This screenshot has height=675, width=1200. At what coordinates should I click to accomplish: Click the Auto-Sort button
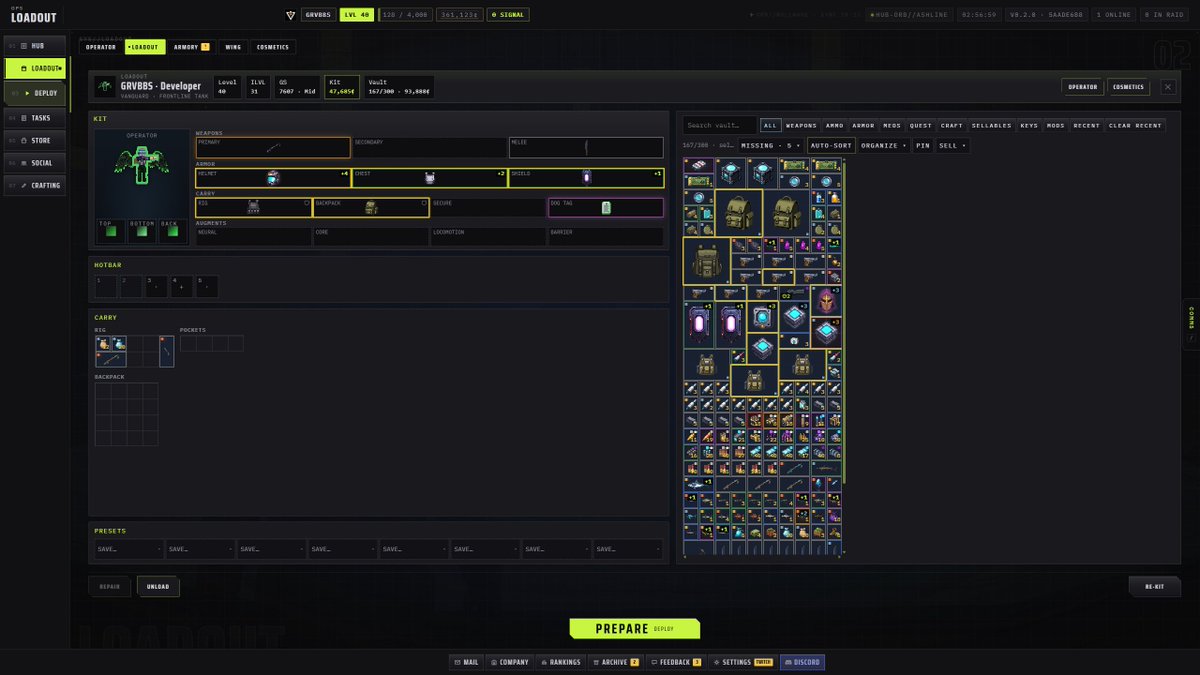(831, 145)
